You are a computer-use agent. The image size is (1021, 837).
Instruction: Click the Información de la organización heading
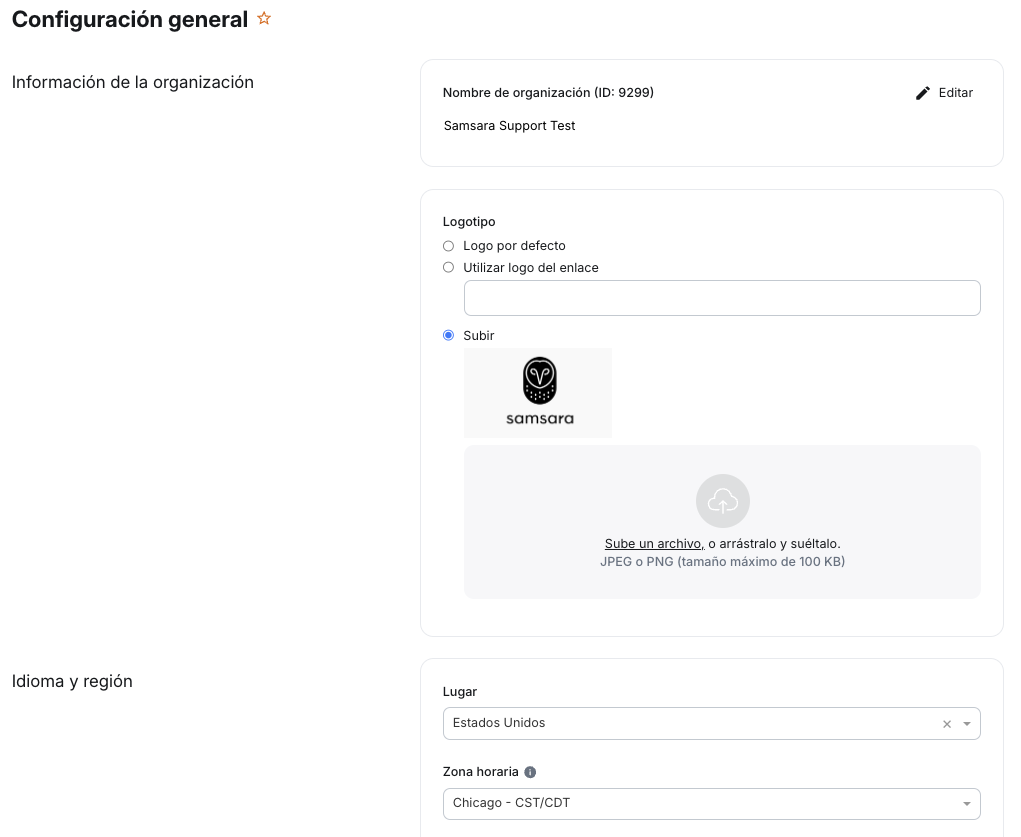coord(133,82)
